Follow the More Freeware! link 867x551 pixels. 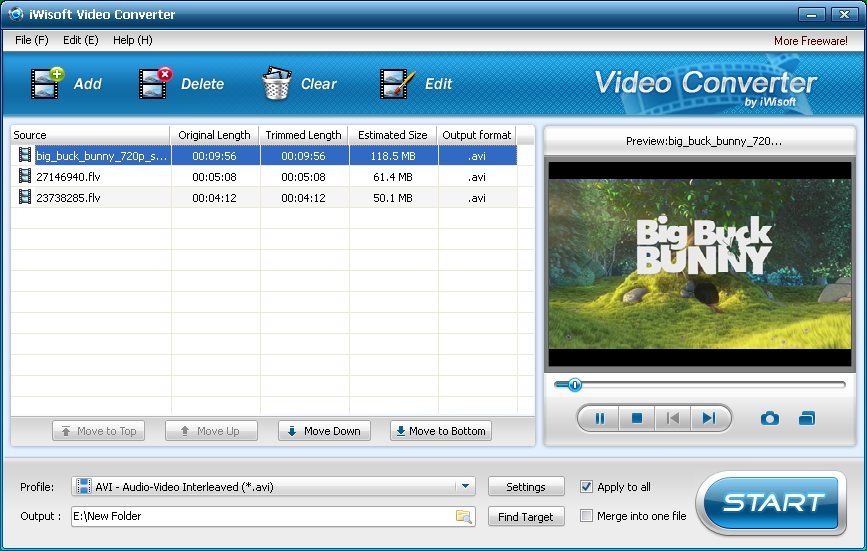point(811,40)
